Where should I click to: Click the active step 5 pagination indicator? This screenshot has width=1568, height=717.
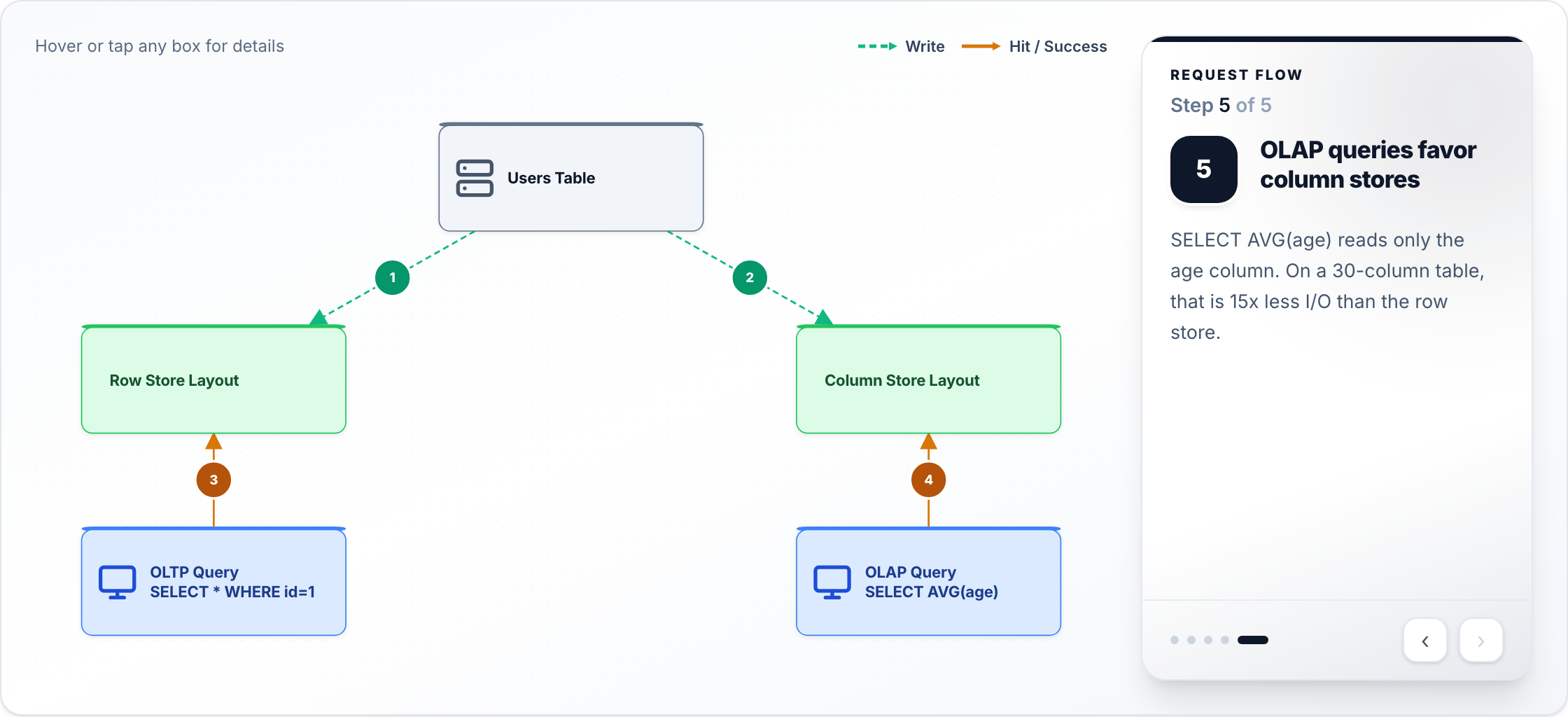[1253, 640]
